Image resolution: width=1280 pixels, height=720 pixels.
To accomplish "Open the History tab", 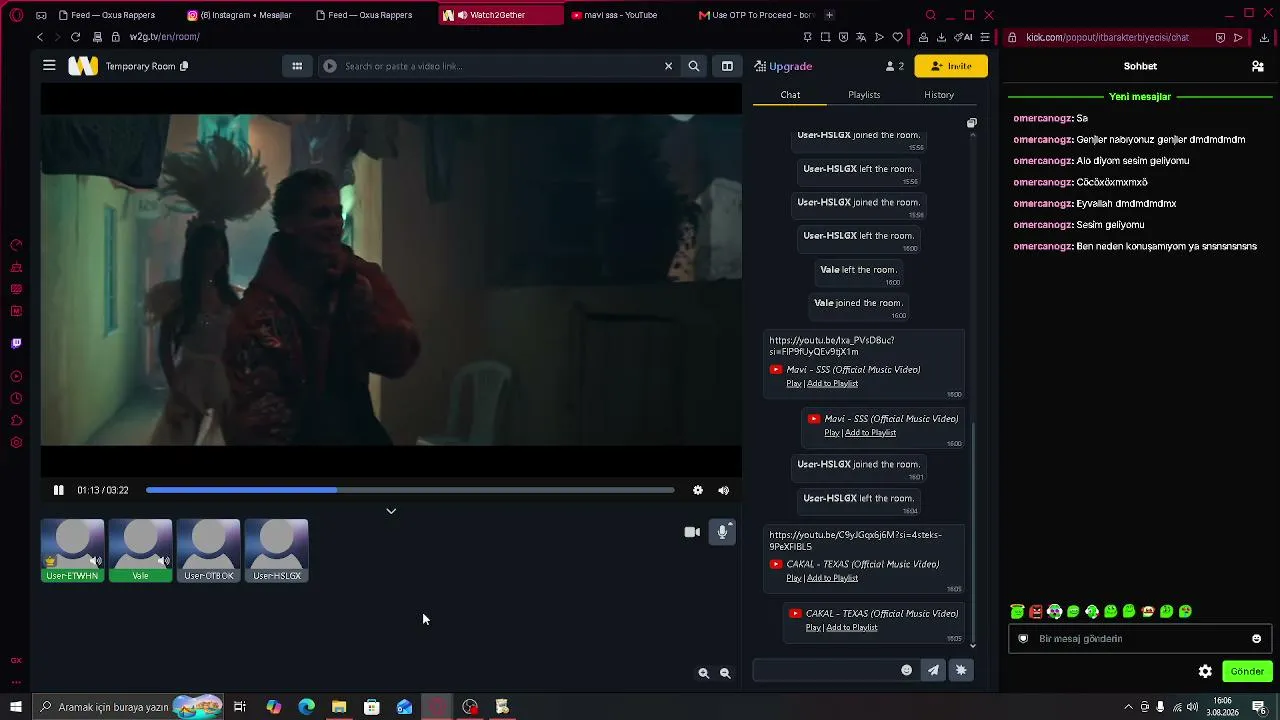I will point(939,95).
